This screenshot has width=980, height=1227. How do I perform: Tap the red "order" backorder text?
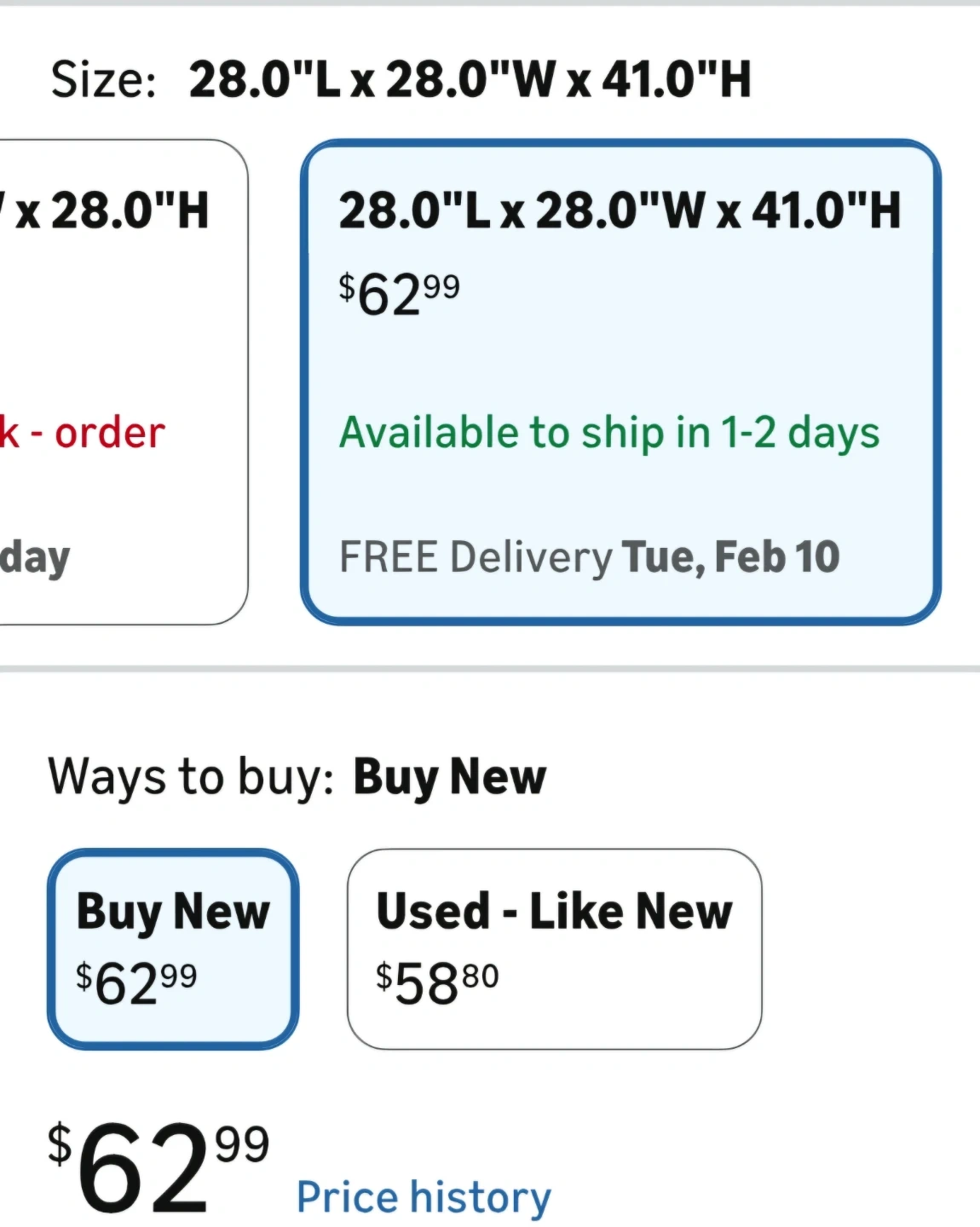[x=109, y=433]
